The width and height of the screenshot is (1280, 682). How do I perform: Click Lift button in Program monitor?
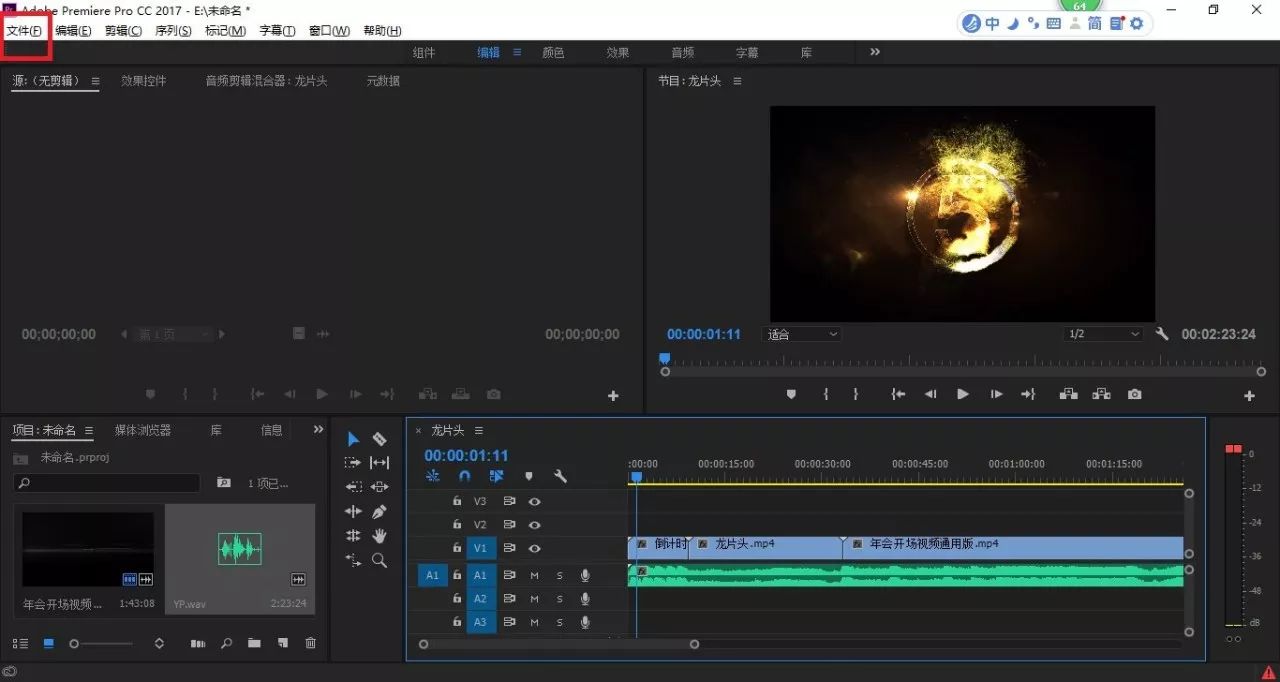[x=1068, y=395]
